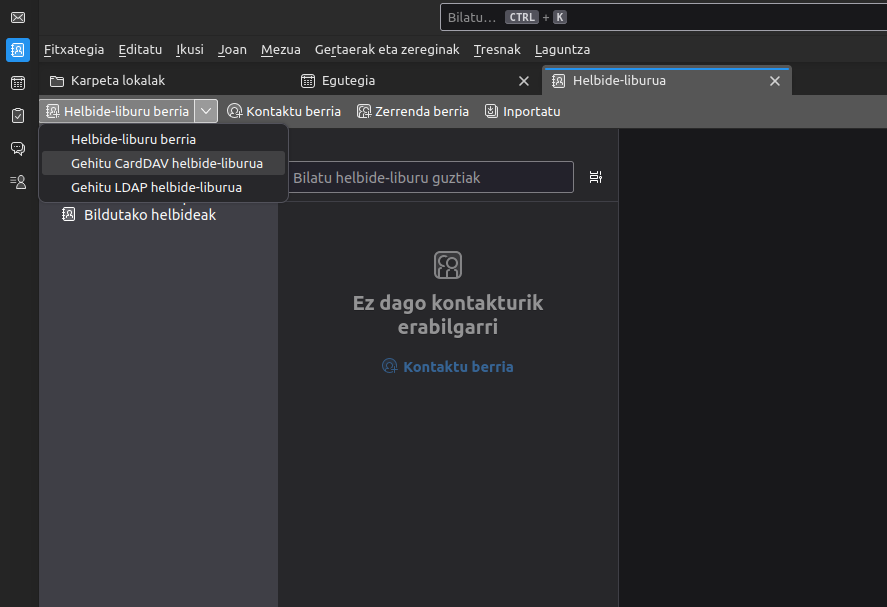Image resolution: width=887 pixels, height=607 pixels.
Task: Click the Inportatu toolbar button
Action: tap(522, 111)
